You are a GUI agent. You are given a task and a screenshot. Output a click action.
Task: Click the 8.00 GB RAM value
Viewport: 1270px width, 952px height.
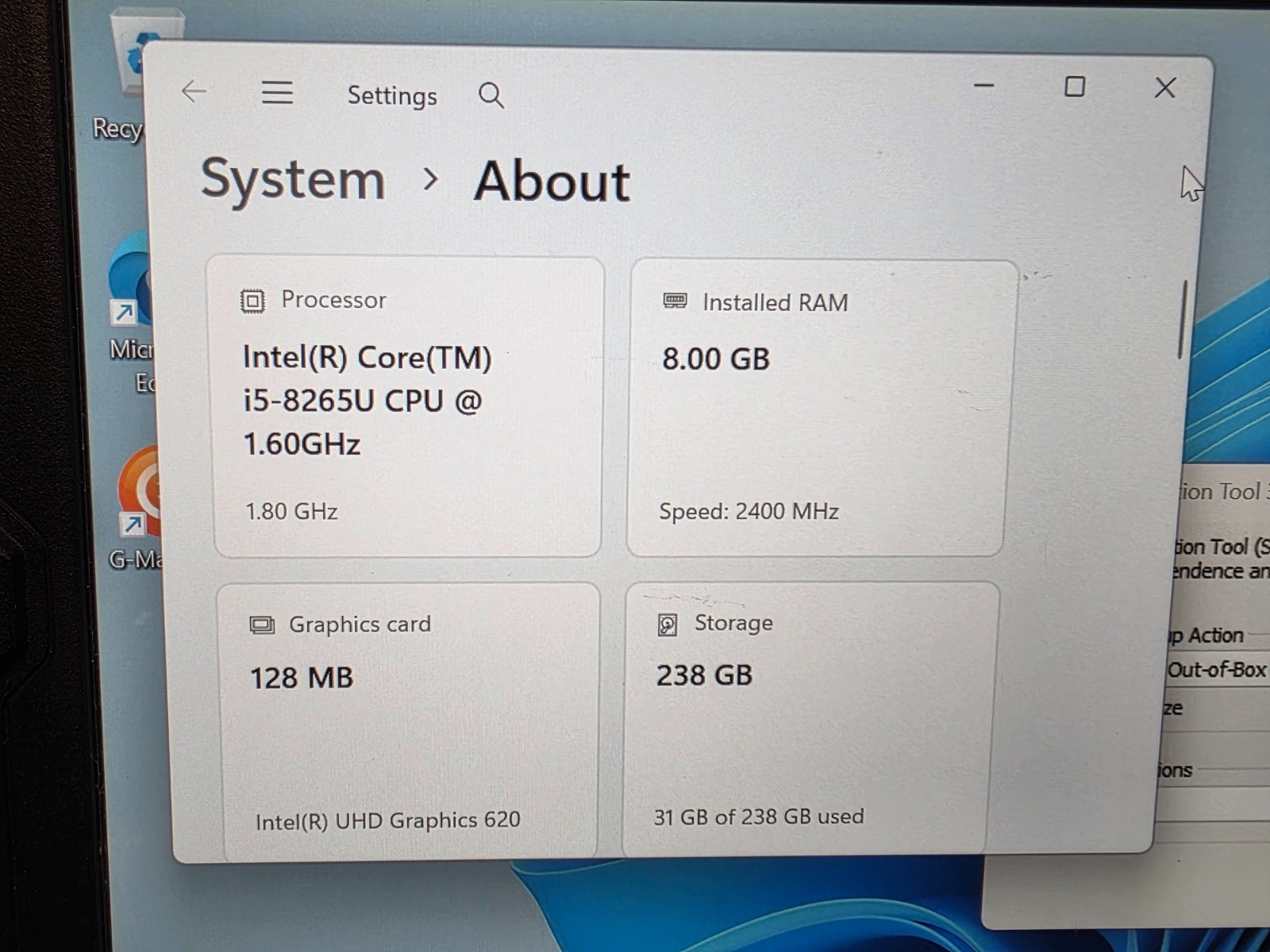pos(716,359)
